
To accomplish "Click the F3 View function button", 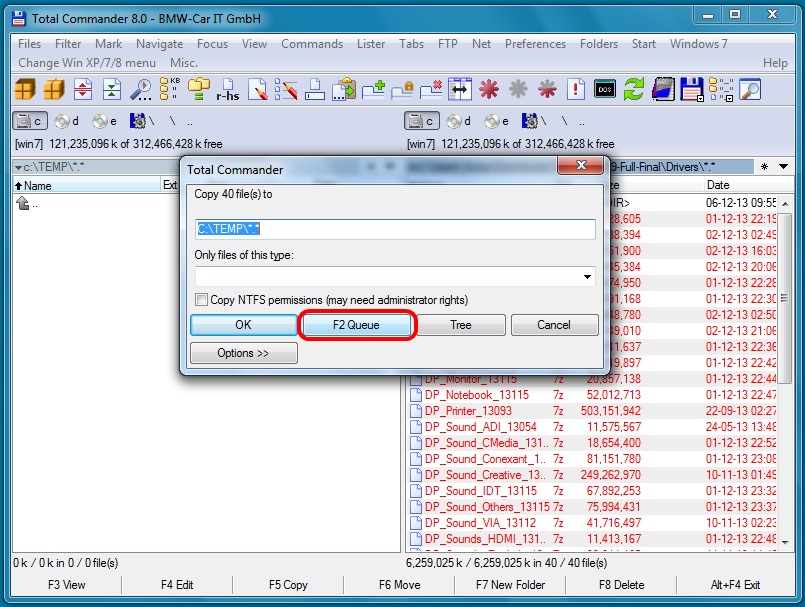I will [67, 584].
